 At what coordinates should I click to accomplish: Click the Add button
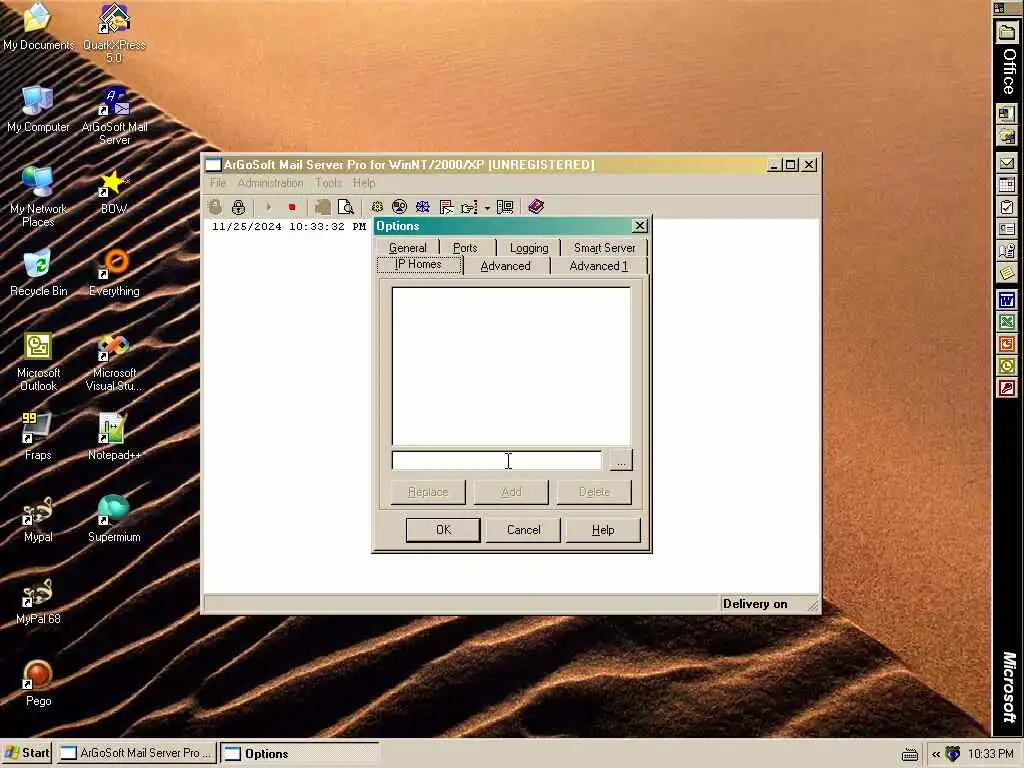[x=511, y=492]
